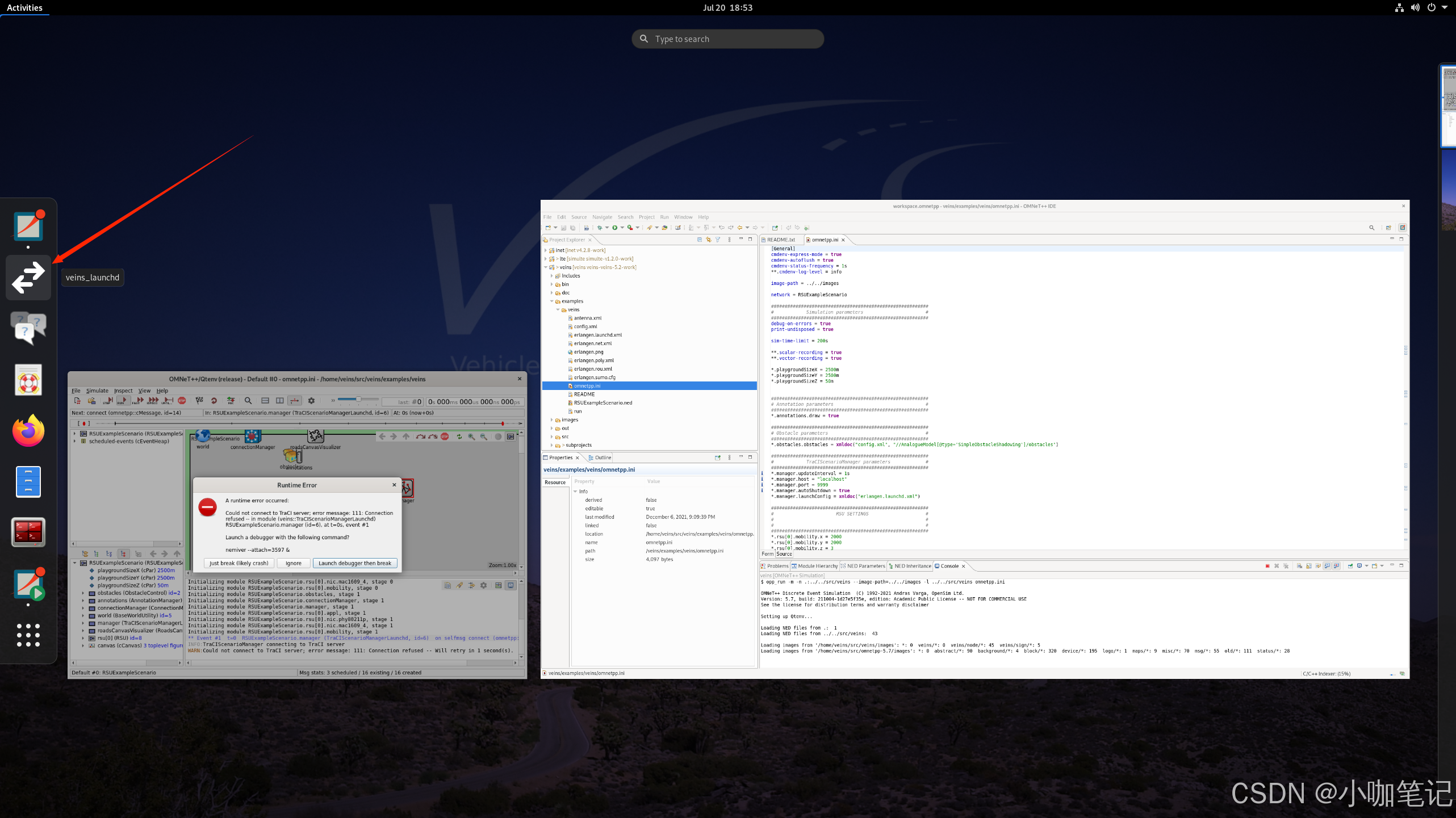Toggle vertical split layout button in Qtenv
1456x818 pixels.
[279, 400]
